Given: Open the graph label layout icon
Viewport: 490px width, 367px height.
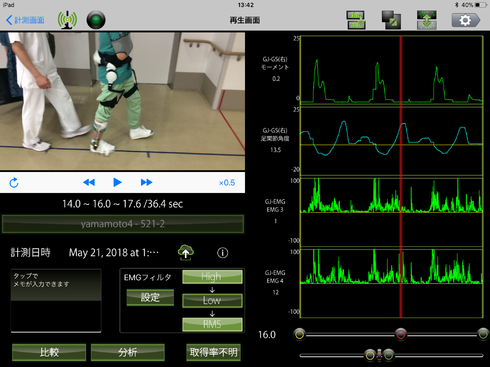Looking at the screenshot, I should point(356,20).
